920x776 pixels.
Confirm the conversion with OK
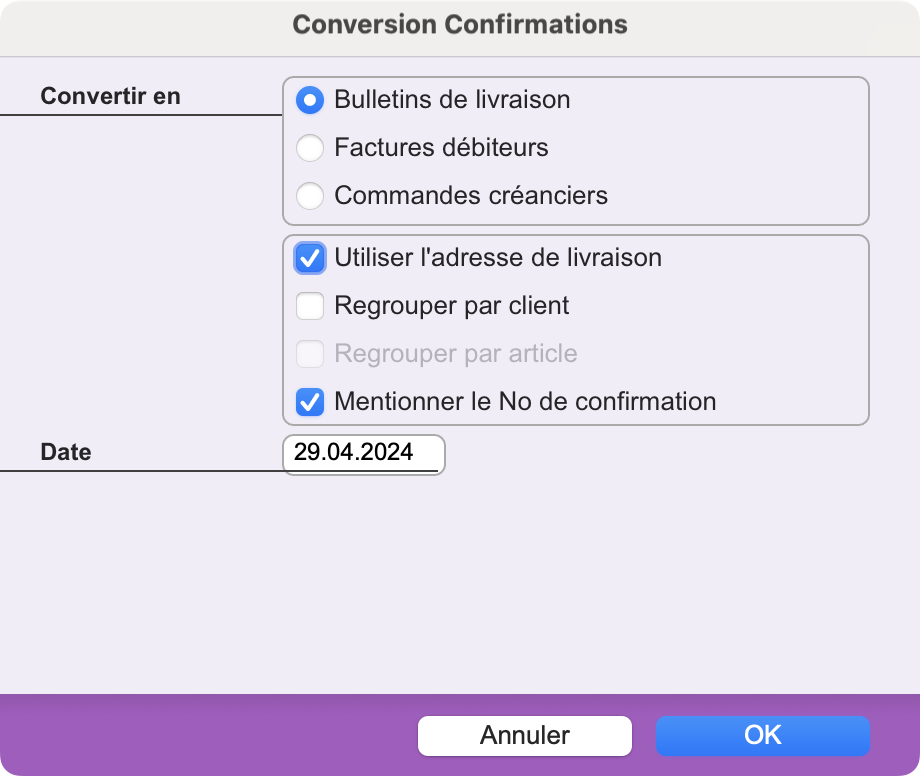coord(763,736)
